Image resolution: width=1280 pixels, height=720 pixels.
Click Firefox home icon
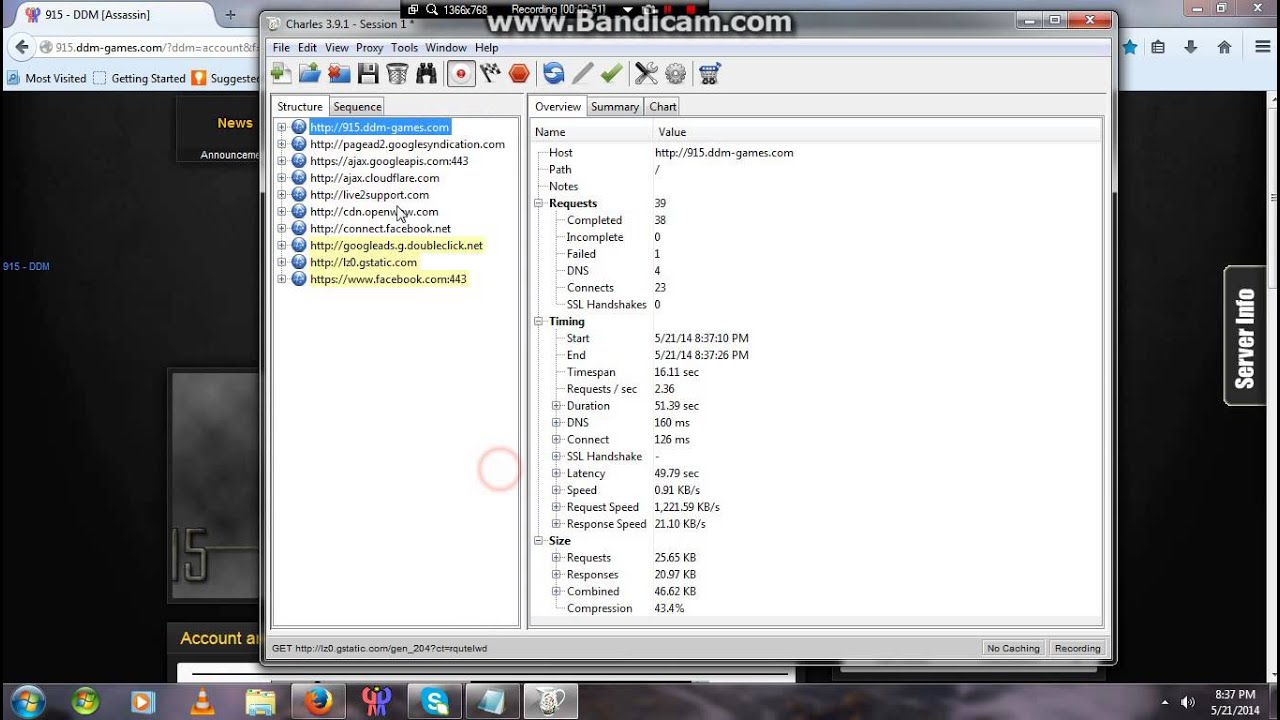tap(1224, 47)
